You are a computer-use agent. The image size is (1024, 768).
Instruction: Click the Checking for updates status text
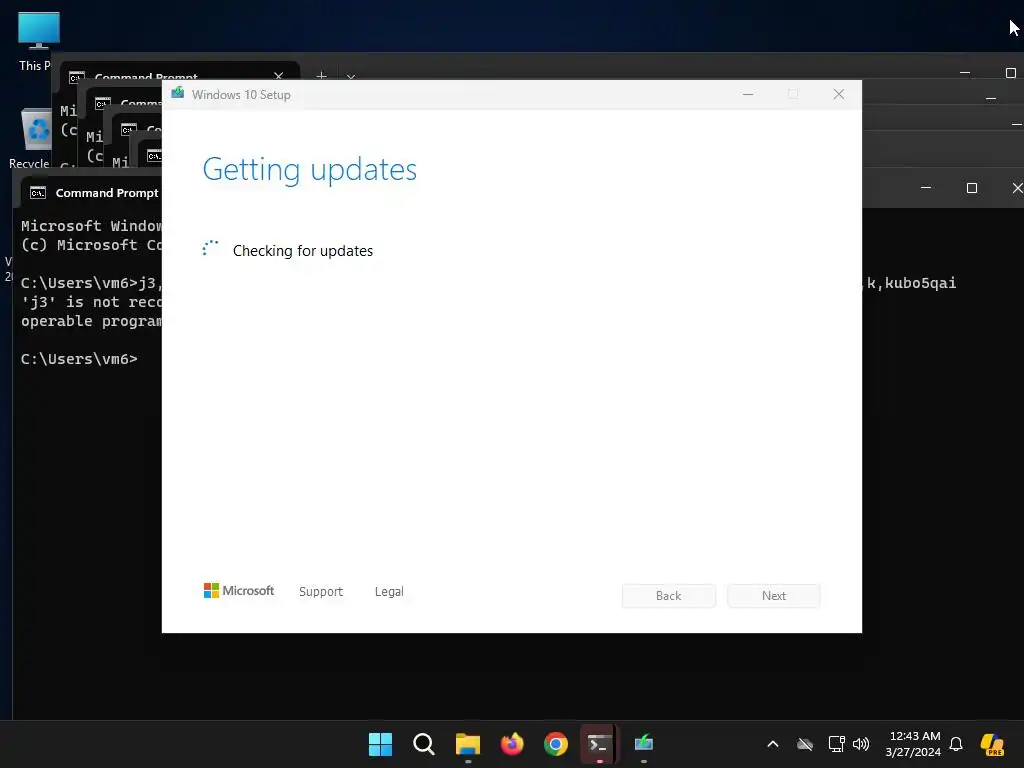click(302, 251)
